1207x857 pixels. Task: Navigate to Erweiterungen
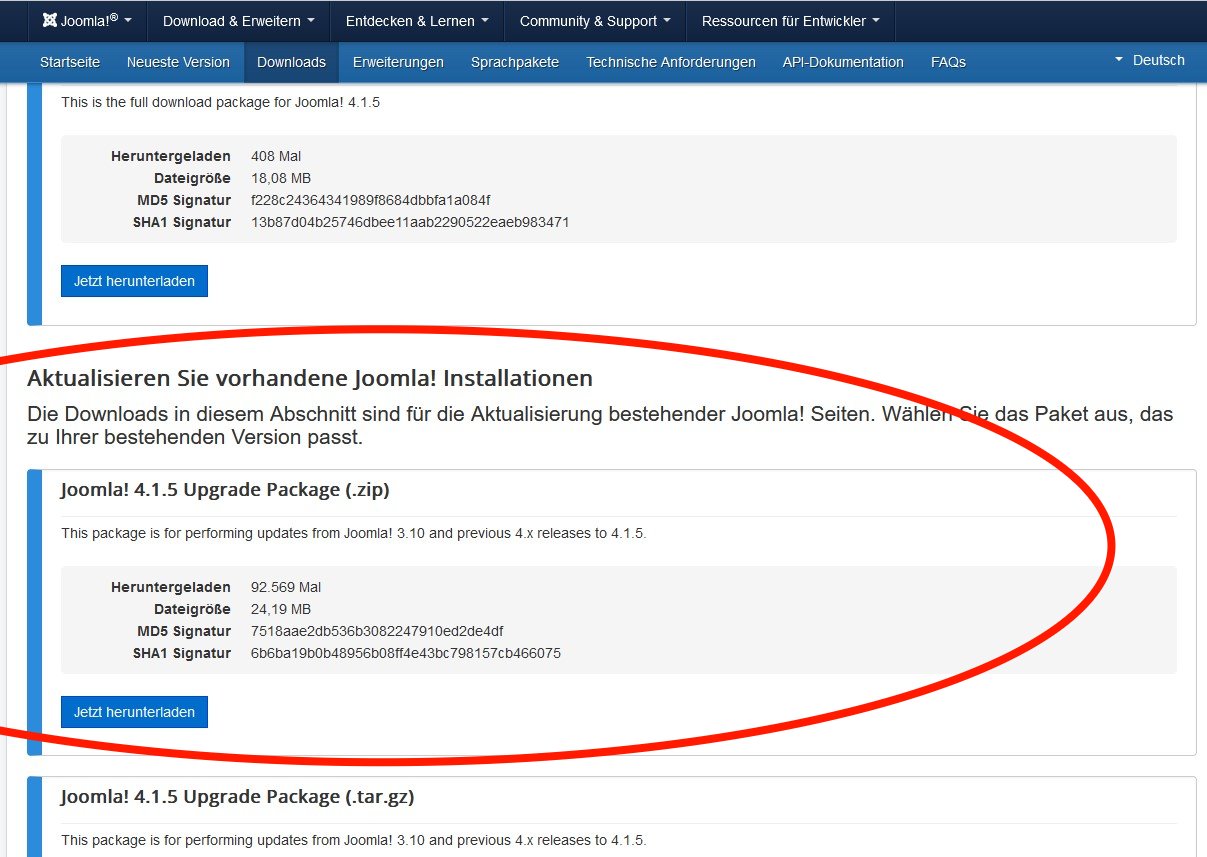click(398, 62)
